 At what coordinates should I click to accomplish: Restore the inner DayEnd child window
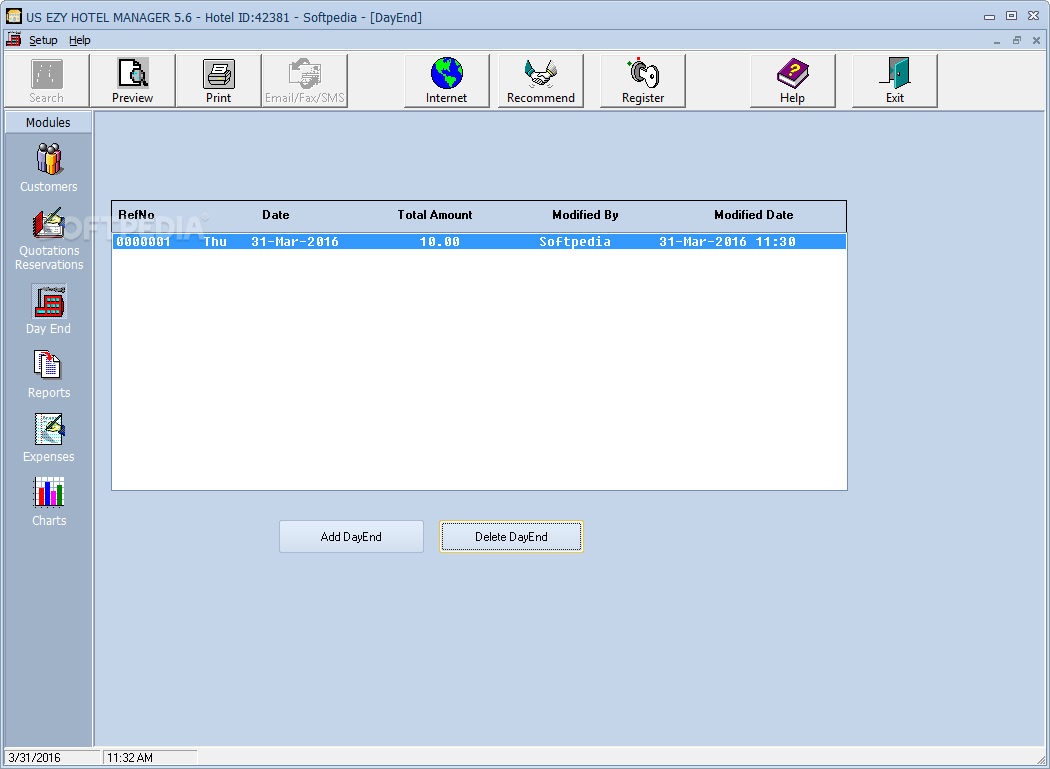[1017, 41]
